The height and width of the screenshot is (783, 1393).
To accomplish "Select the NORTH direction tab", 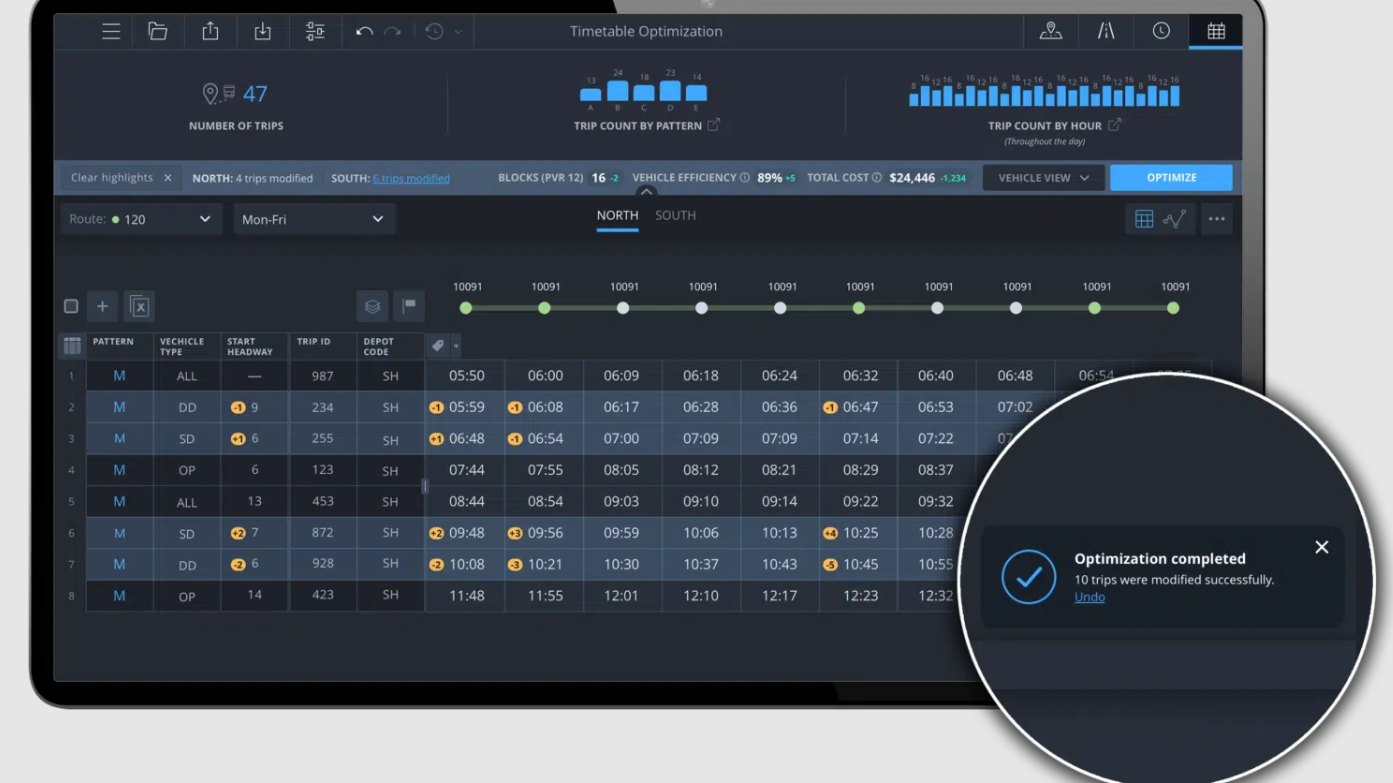I will tap(617, 216).
